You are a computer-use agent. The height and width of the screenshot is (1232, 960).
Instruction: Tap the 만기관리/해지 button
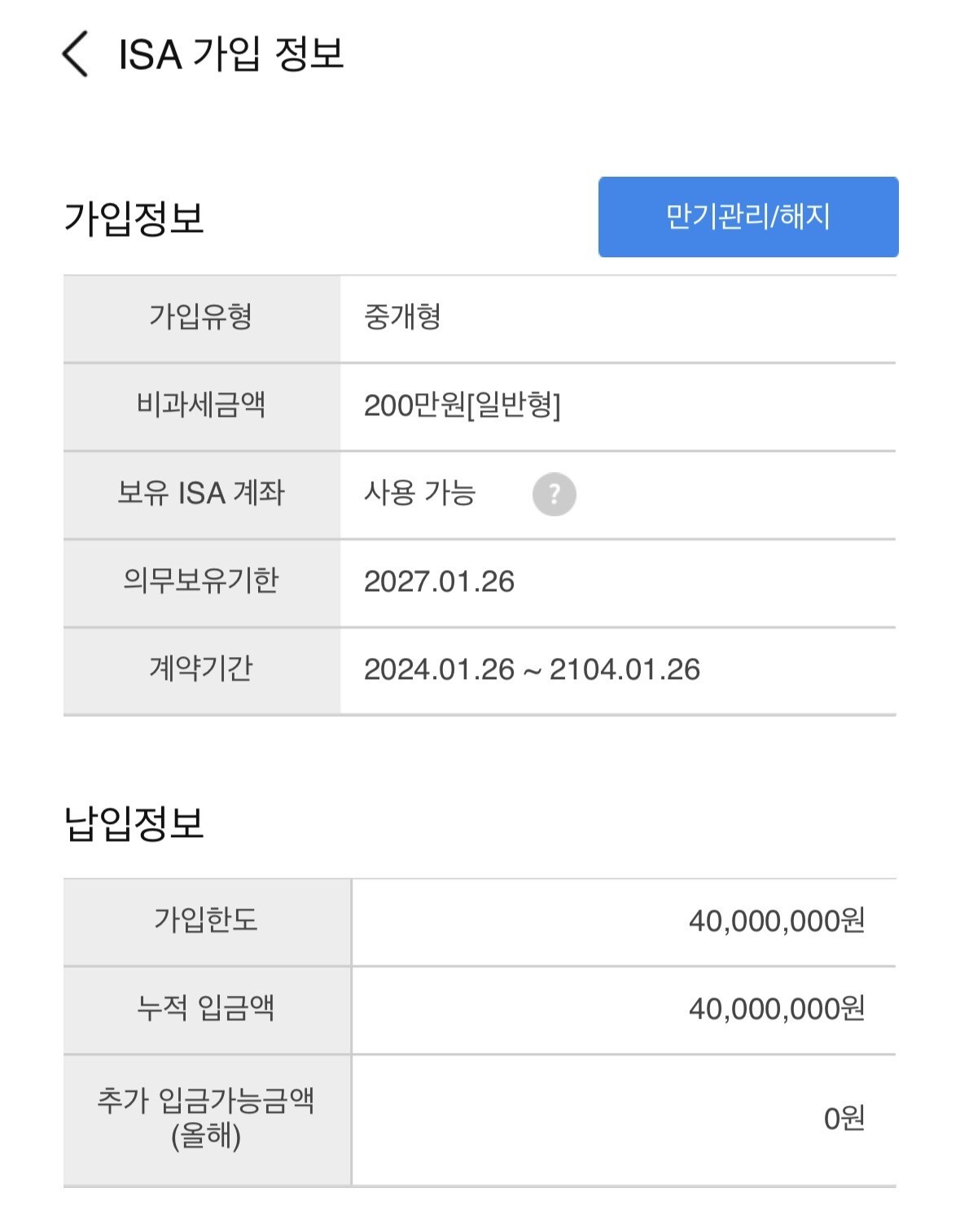point(748,217)
